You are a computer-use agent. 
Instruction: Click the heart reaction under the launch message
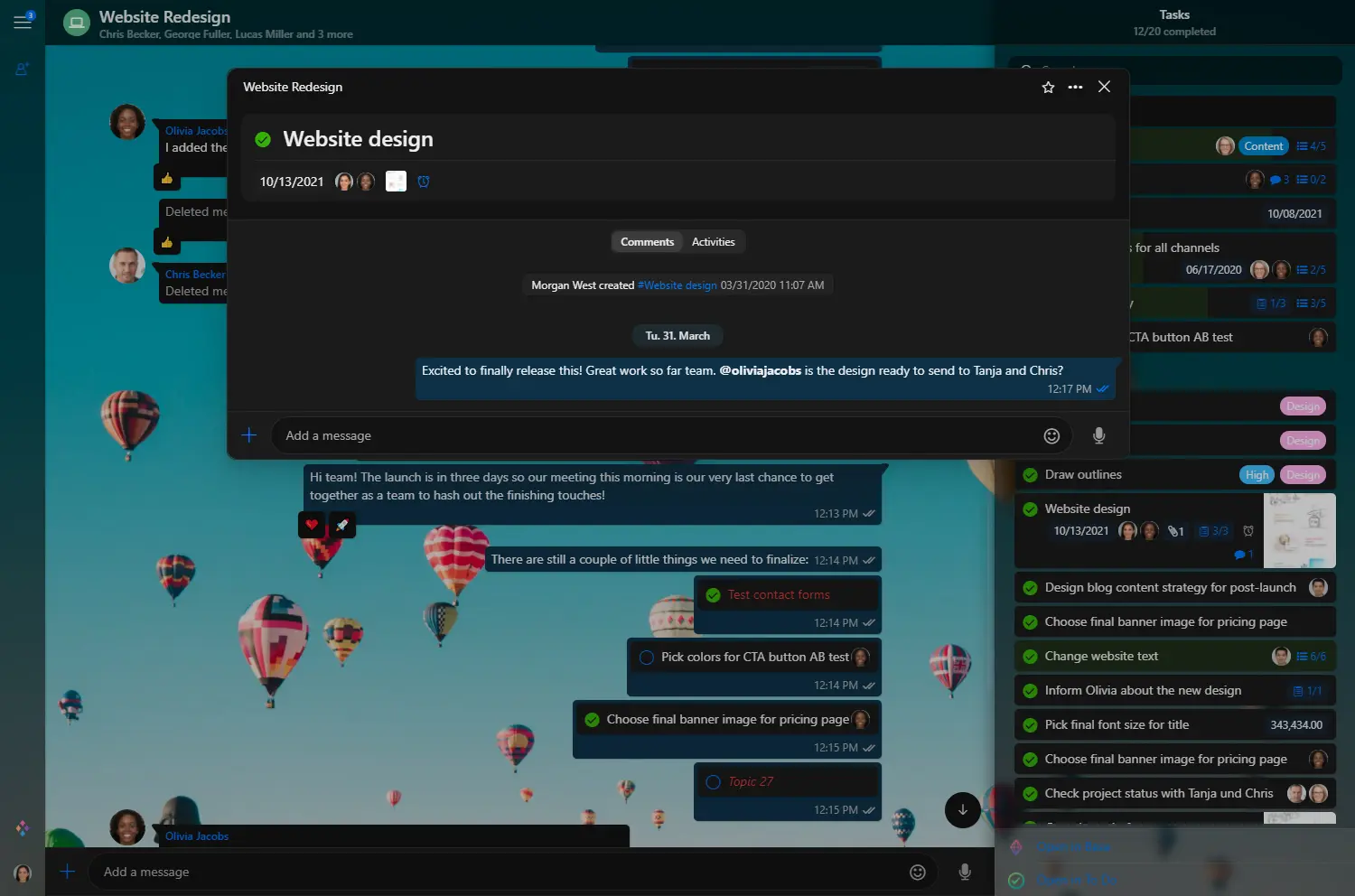[312, 525]
